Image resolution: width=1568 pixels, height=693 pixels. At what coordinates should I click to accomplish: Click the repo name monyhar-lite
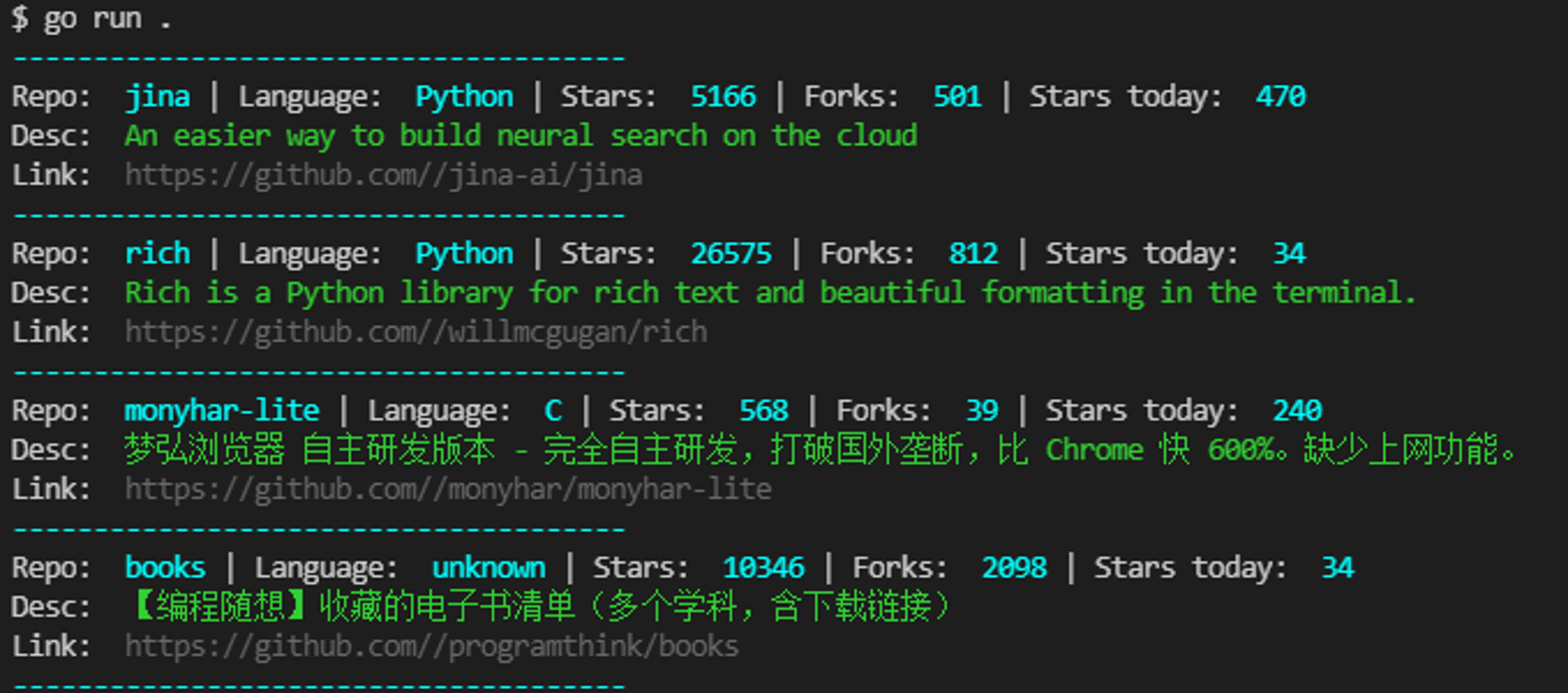tap(222, 410)
